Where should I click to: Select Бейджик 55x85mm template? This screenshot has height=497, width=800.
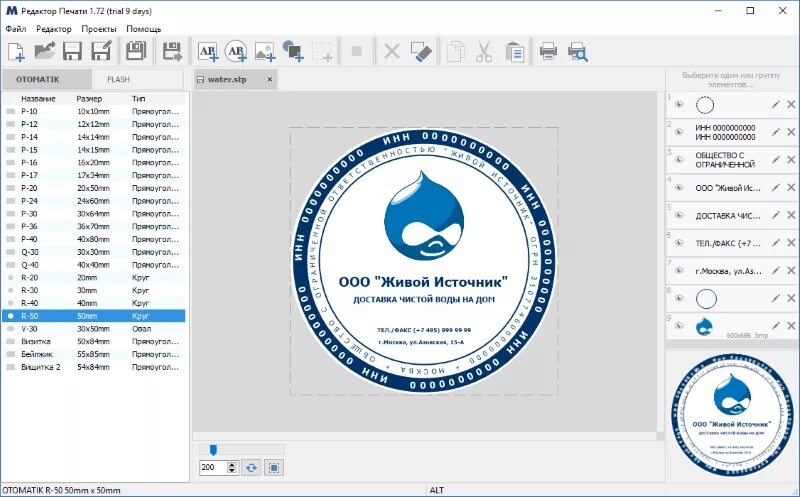pyautogui.click(x=94, y=354)
